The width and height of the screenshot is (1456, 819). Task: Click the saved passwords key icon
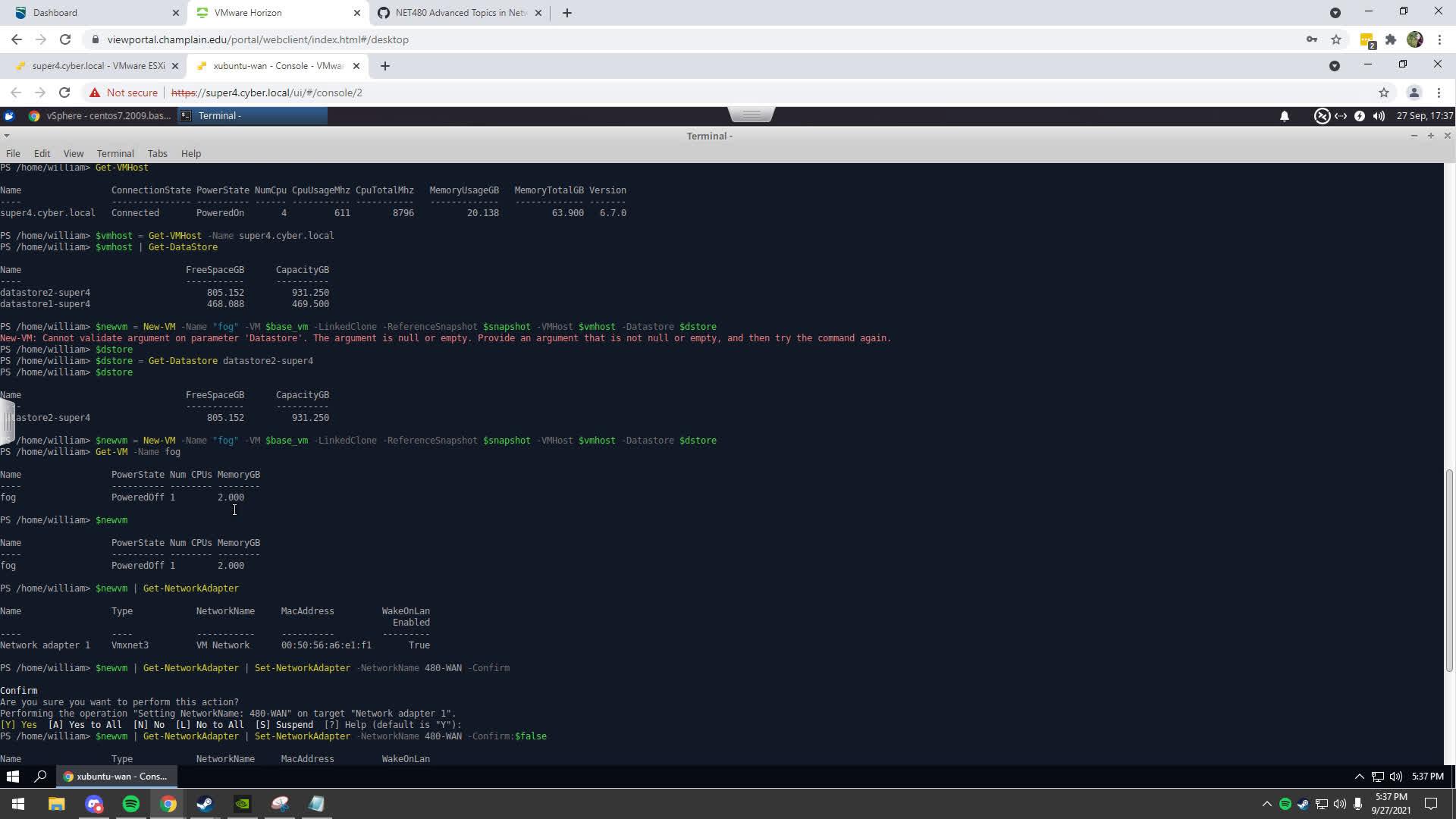click(x=1311, y=39)
